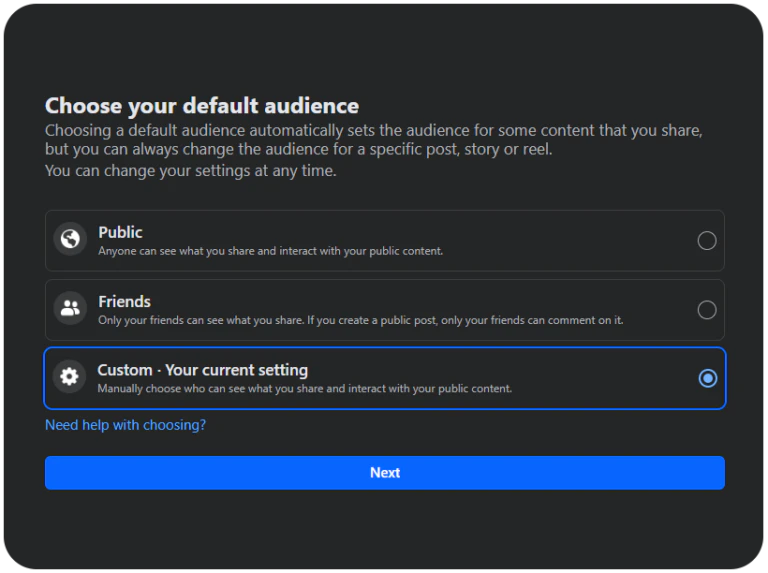Image resolution: width=768 pixels, height=573 pixels.
Task: Click 'You can change your settings at any time.'
Action: [191, 170]
